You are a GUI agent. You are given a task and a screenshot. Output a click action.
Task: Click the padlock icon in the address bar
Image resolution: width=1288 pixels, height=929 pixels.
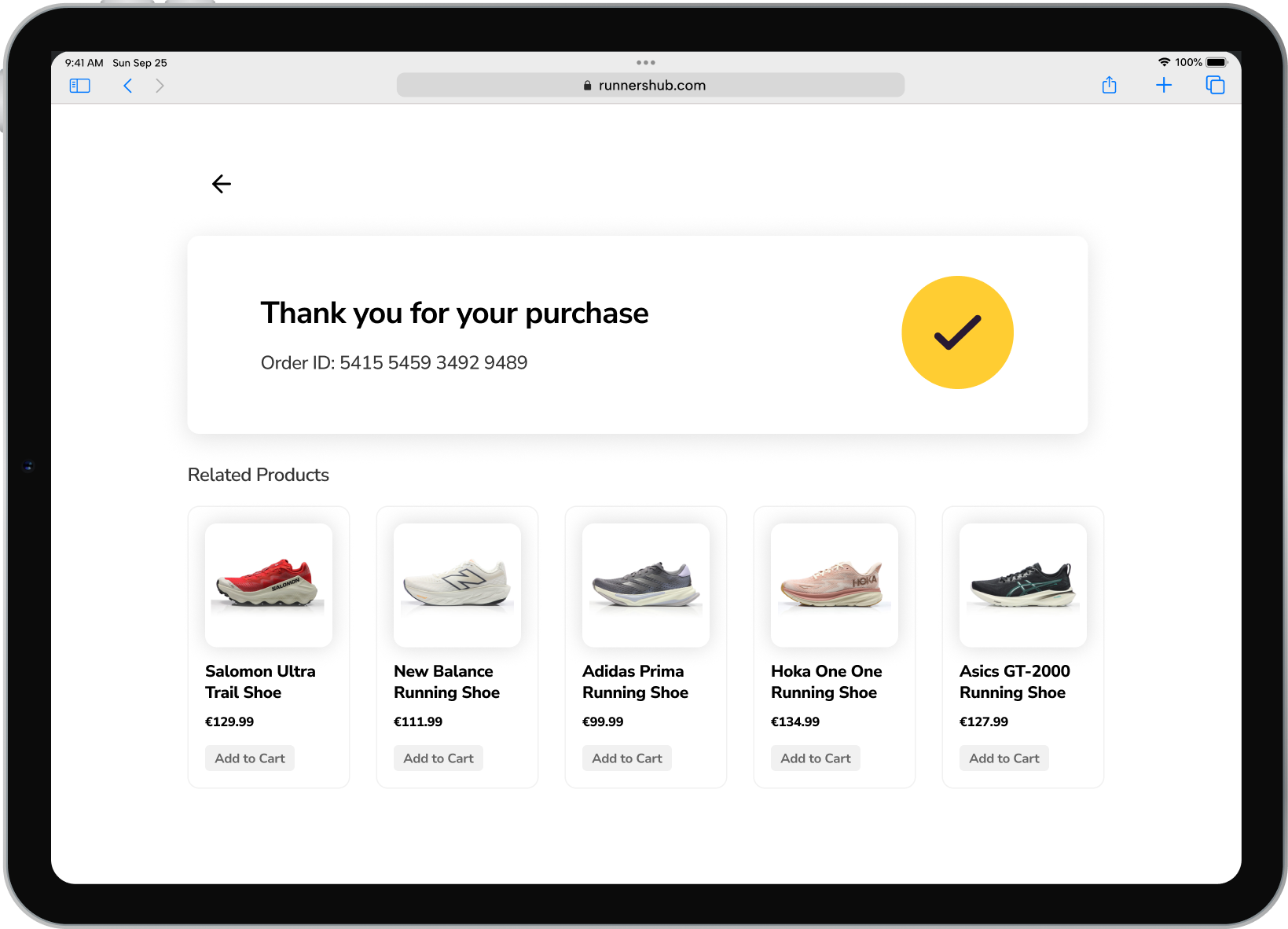[x=587, y=86]
